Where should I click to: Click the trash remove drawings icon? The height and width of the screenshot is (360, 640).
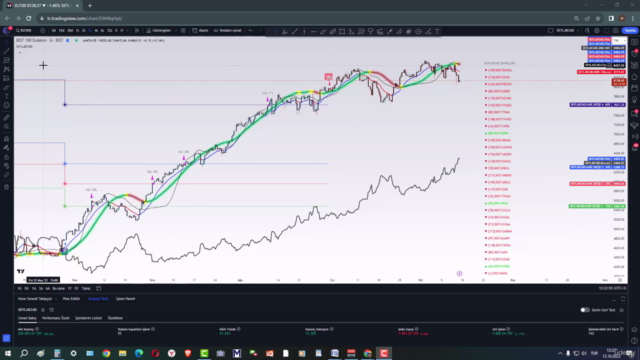6,187
